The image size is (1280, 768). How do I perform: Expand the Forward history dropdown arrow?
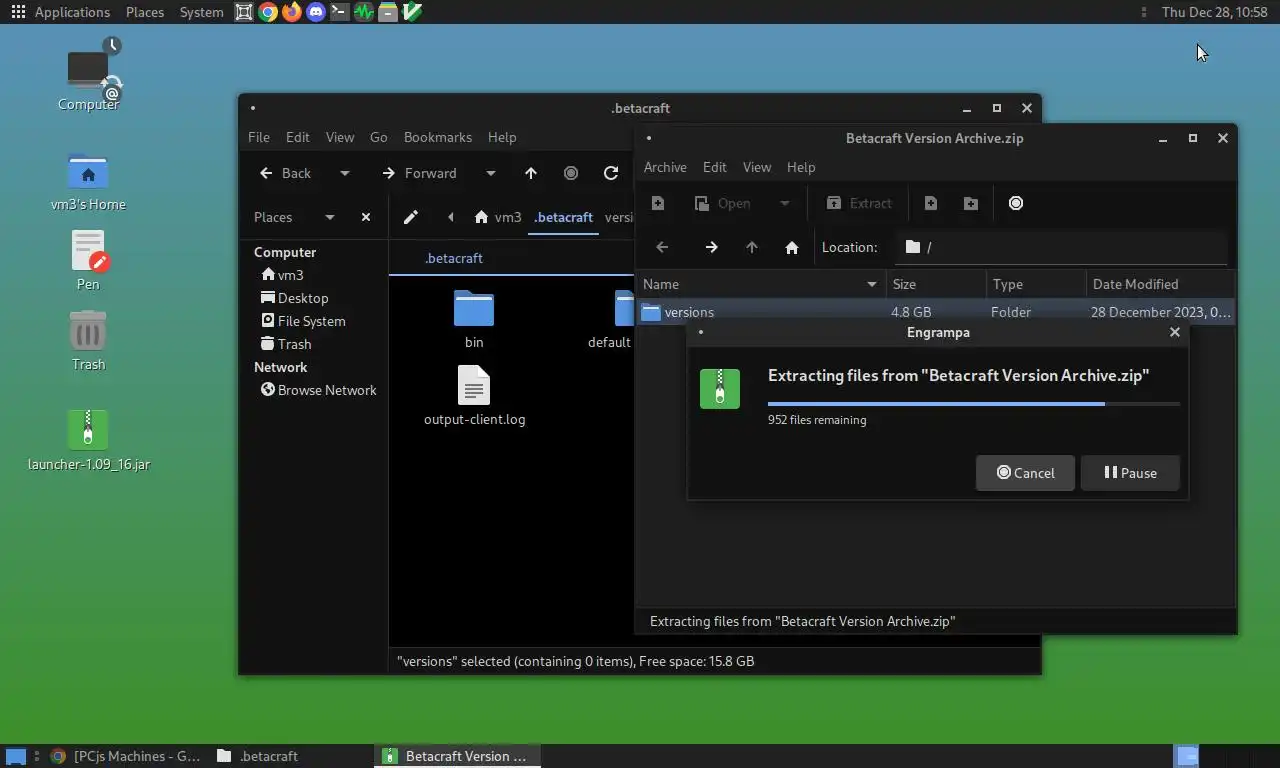(x=490, y=173)
